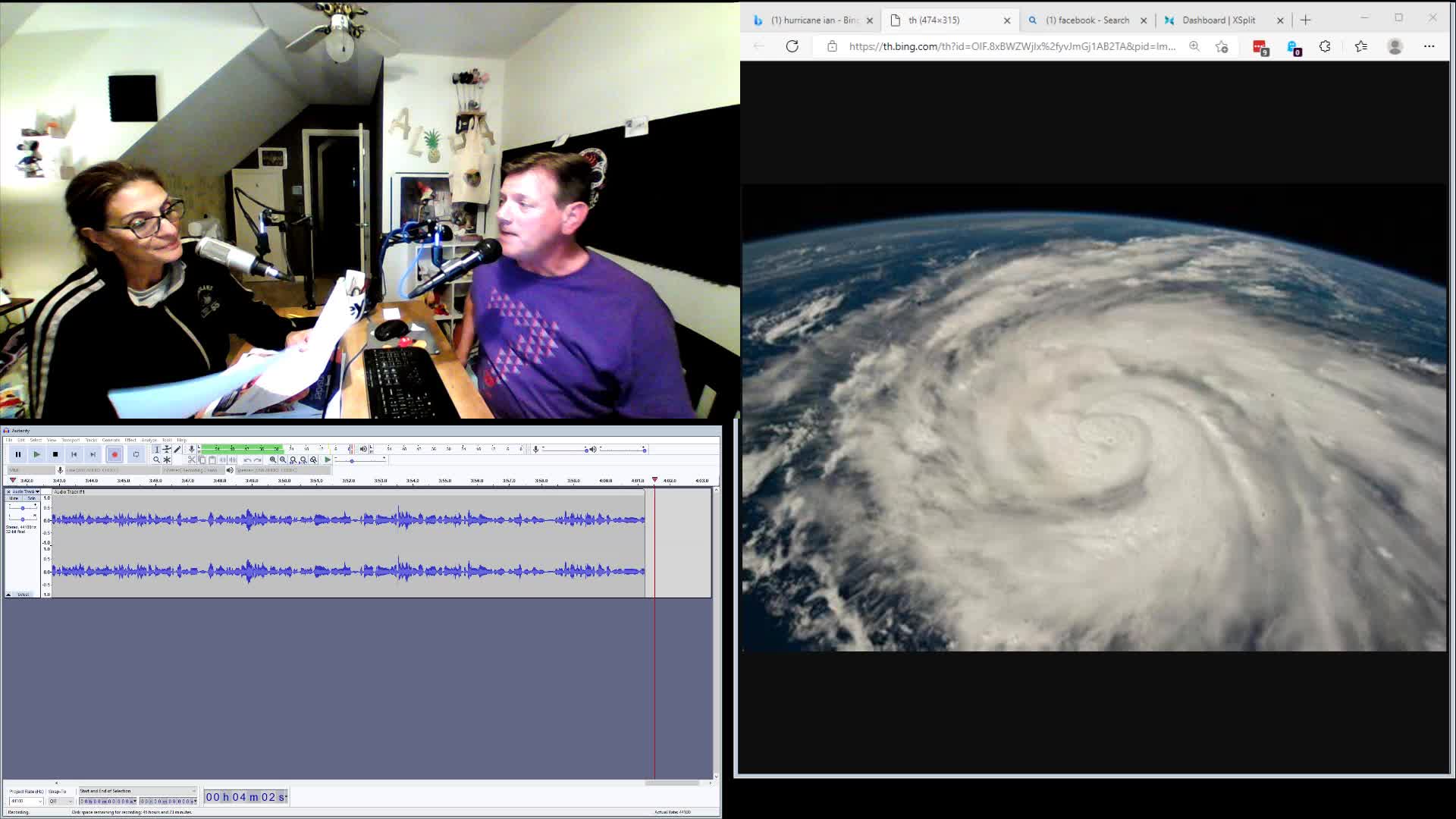The height and width of the screenshot is (819, 1456).
Task: Open Start and End of Selection dropdown
Action: pyautogui.click(x=138, y=791)
